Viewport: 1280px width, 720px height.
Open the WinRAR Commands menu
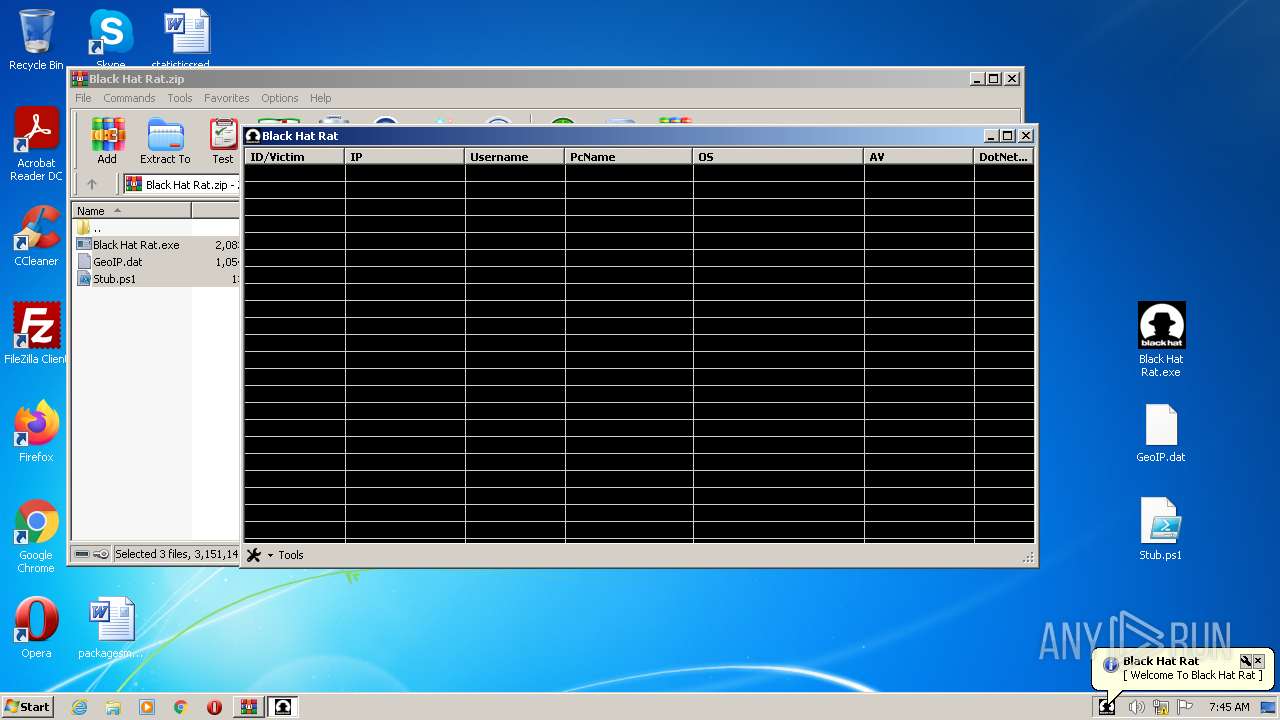(x=129, y=98)
